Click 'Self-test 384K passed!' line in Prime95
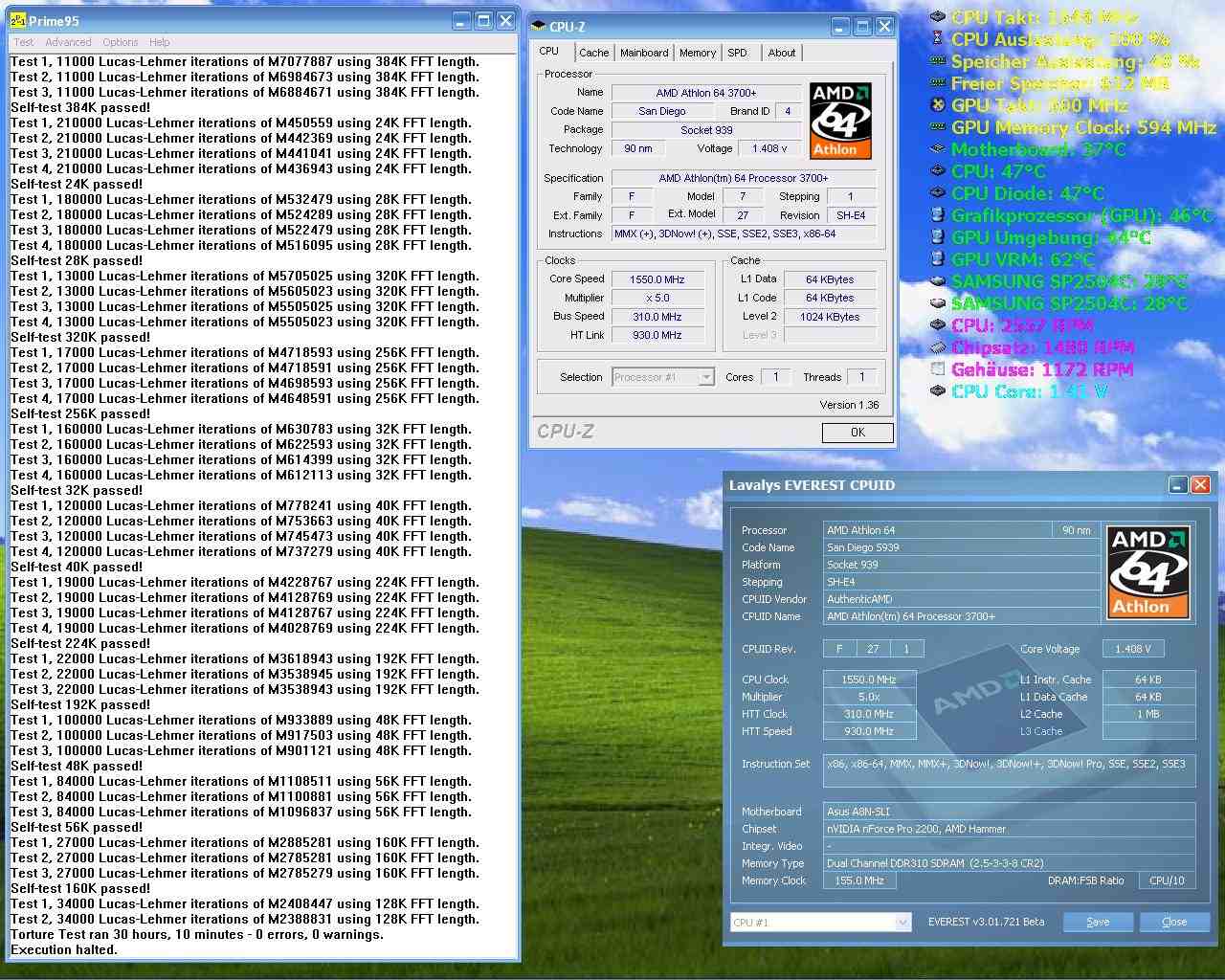The width and height of the screenshot is (1225, 980). pyautogui.click(x=80, y=107)
